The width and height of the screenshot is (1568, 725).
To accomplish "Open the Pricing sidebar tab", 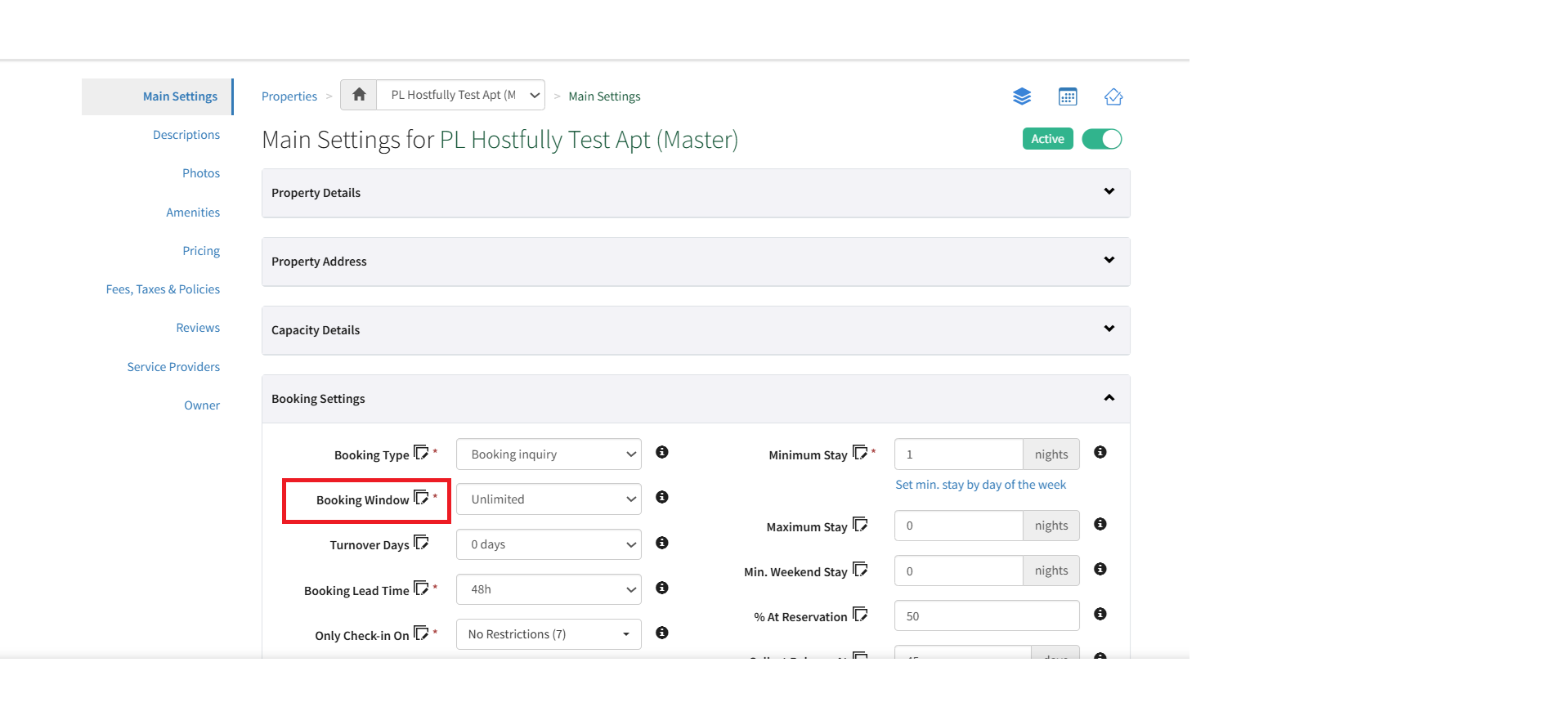I will point(201,251).
